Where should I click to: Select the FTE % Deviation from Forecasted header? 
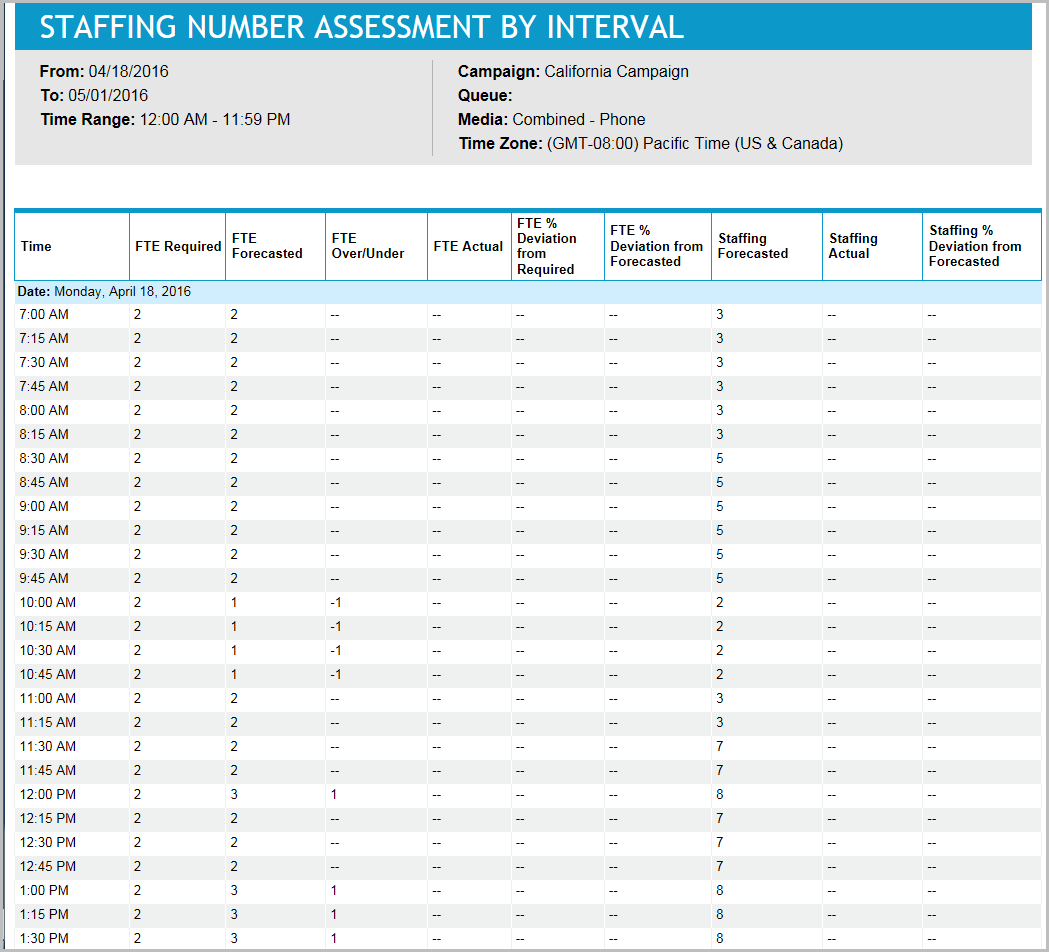(x=656, y=246)
